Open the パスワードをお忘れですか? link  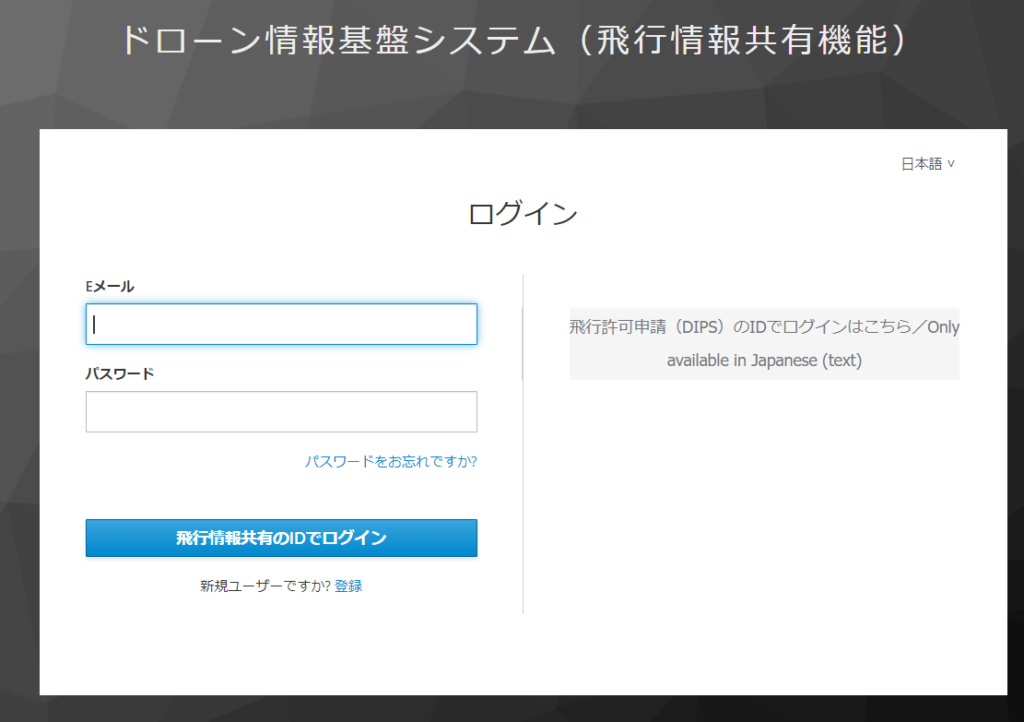coord(390,462)
